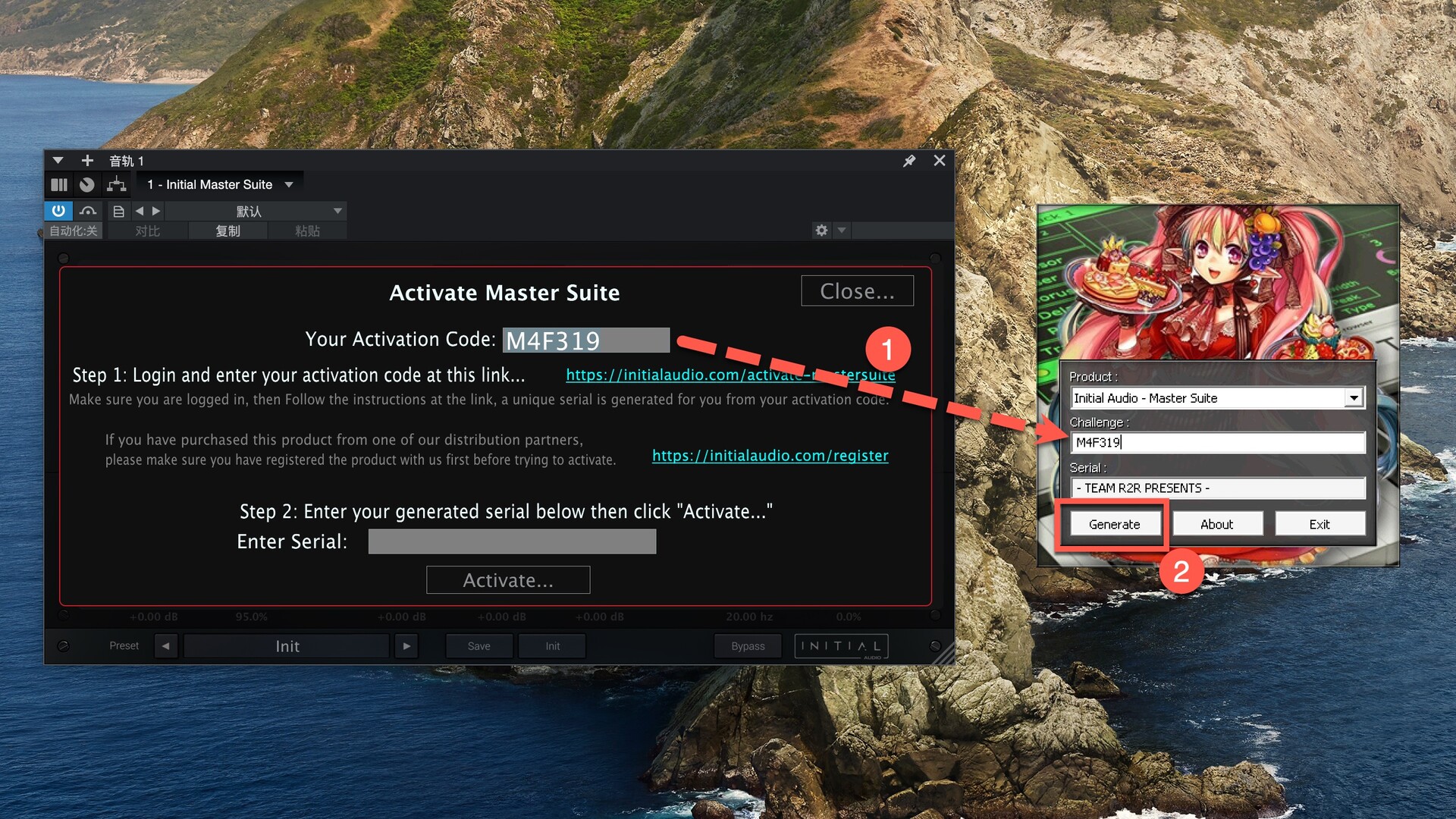
Task: Click the Enter Serial input field
Action: pos(512,541)
